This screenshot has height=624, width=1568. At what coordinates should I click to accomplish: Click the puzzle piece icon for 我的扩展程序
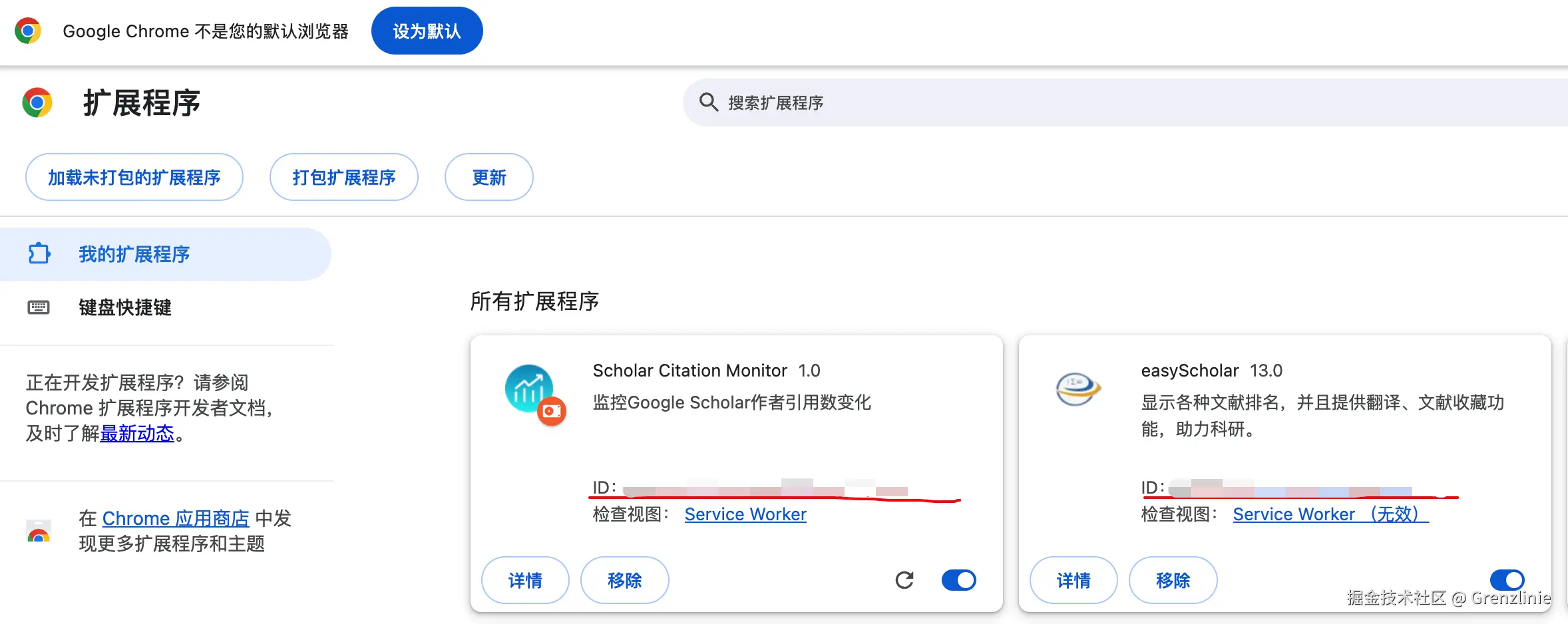tap(39, 253)
